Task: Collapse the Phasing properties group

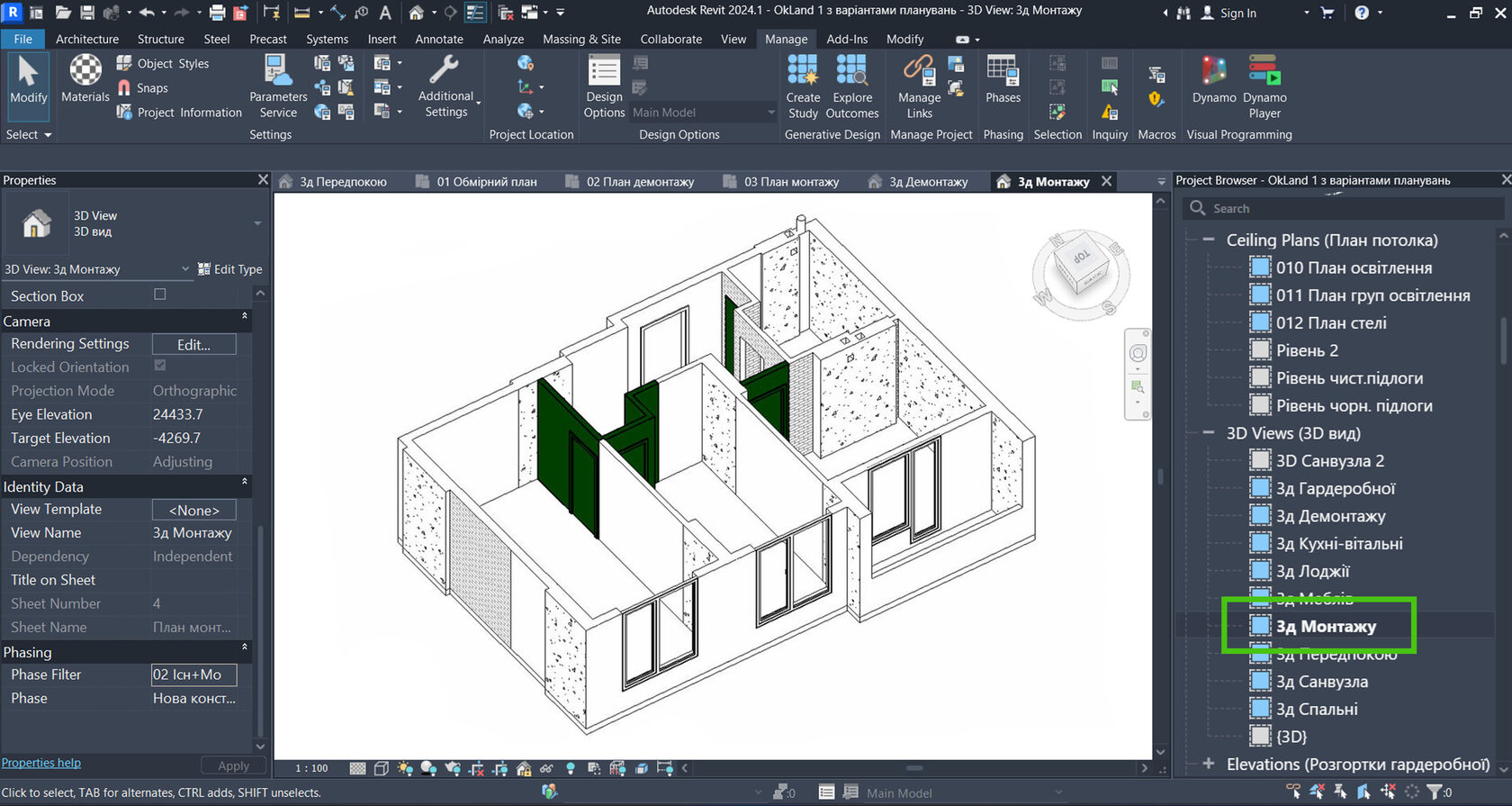Action: tap(244, 648)
